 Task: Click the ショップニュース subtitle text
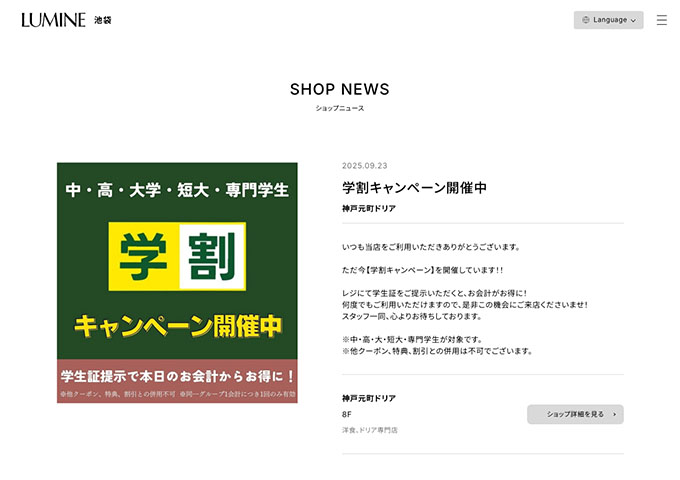[340, 108]
